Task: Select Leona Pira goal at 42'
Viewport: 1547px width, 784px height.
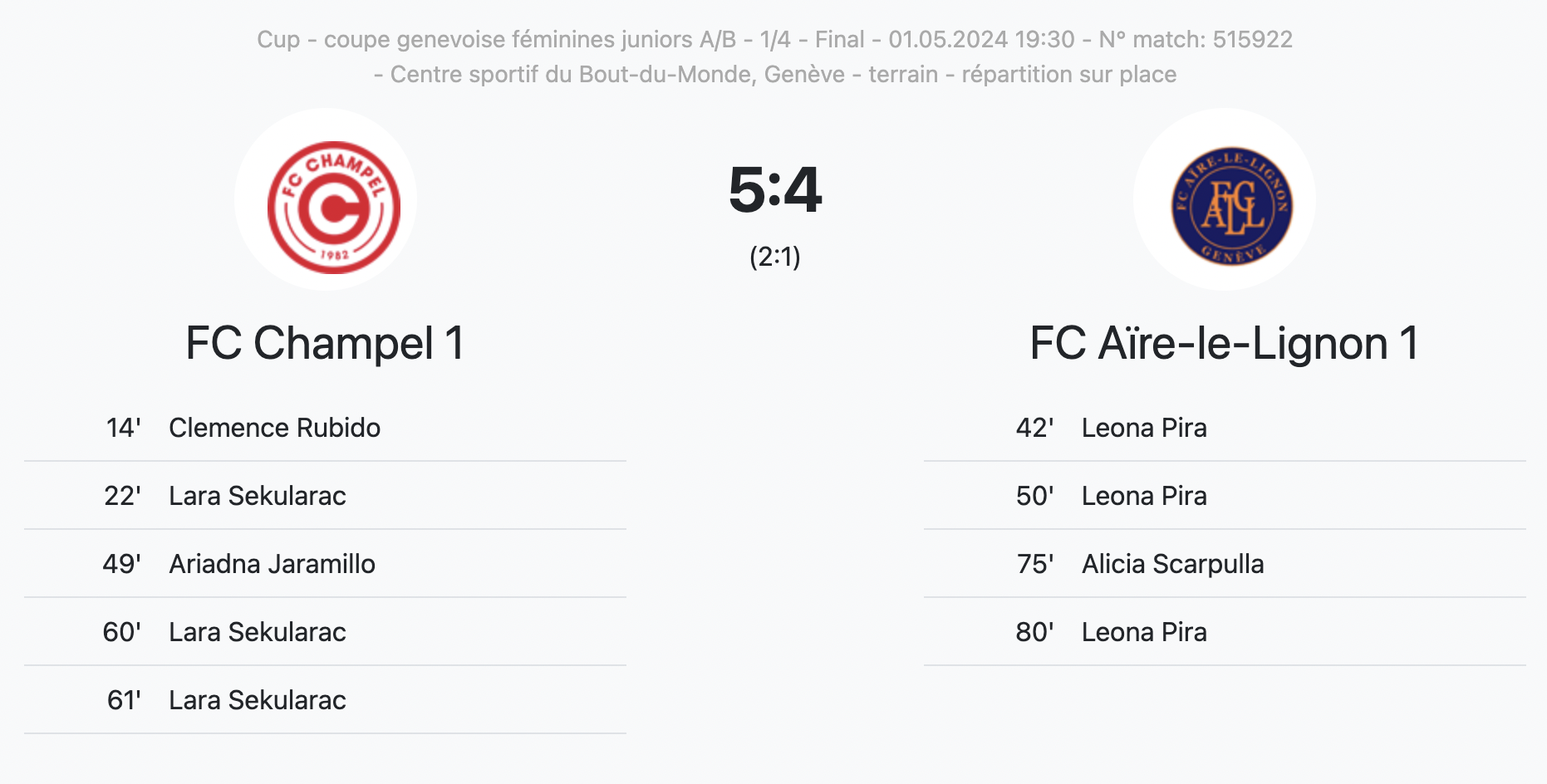Action: pyautogui.click(x=1225, y=428)
